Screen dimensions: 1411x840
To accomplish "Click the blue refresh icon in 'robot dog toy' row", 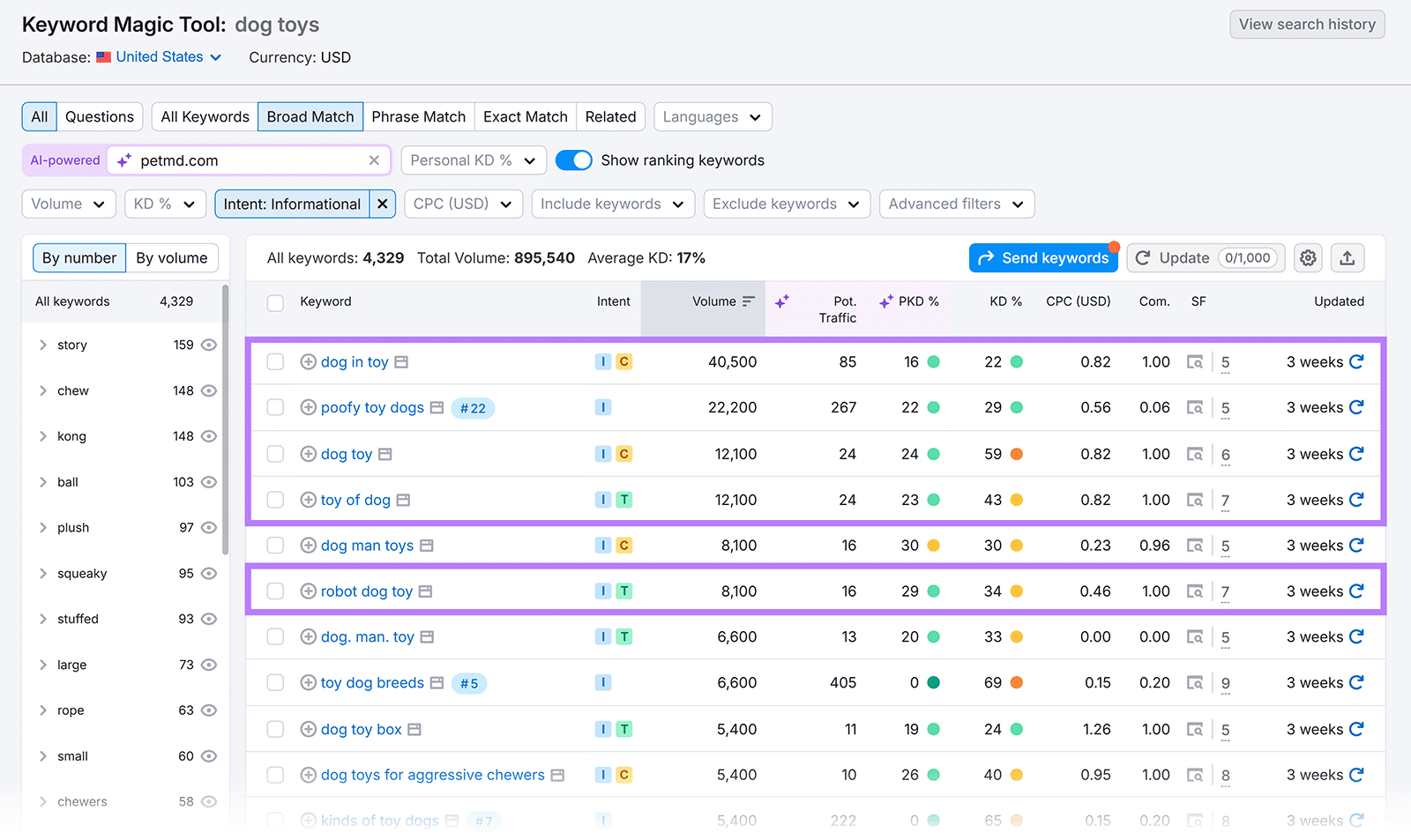I will click(x=1358, y=591).
